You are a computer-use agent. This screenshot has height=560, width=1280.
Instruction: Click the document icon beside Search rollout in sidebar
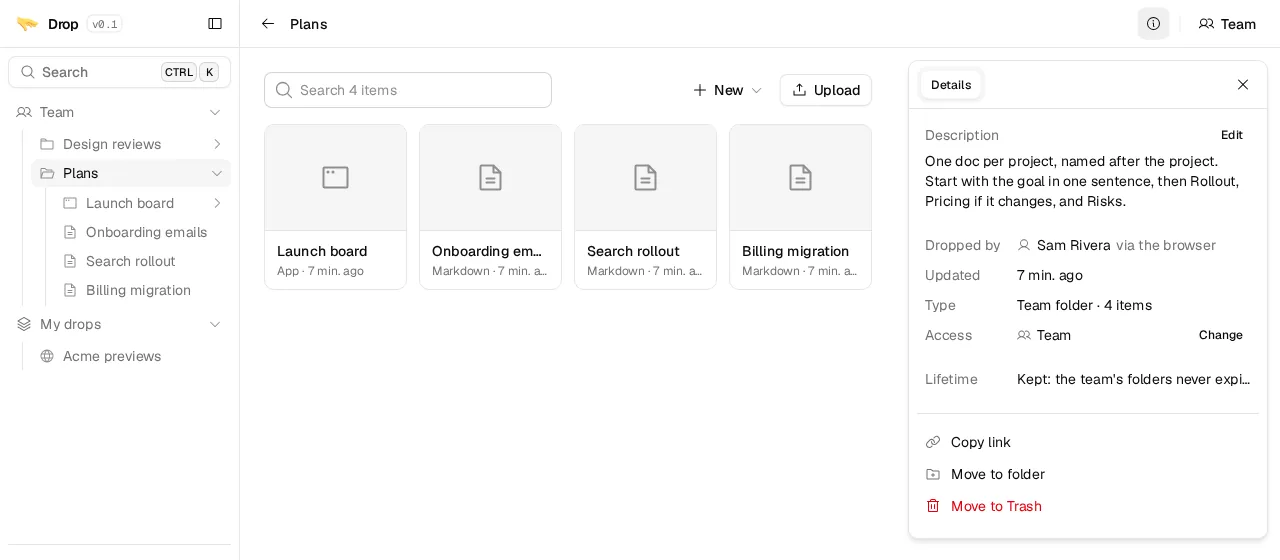(70, 261)
